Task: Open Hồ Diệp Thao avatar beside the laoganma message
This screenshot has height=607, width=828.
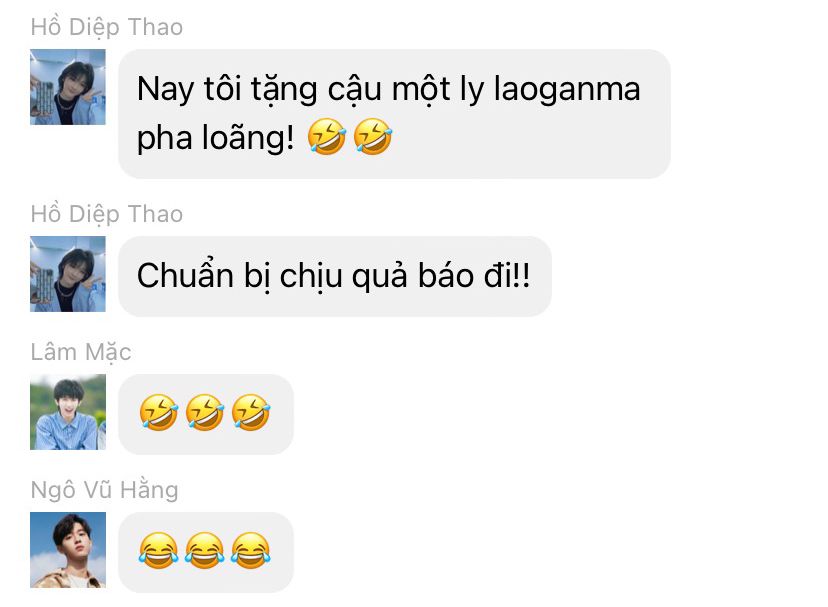Action: point(68,87)
